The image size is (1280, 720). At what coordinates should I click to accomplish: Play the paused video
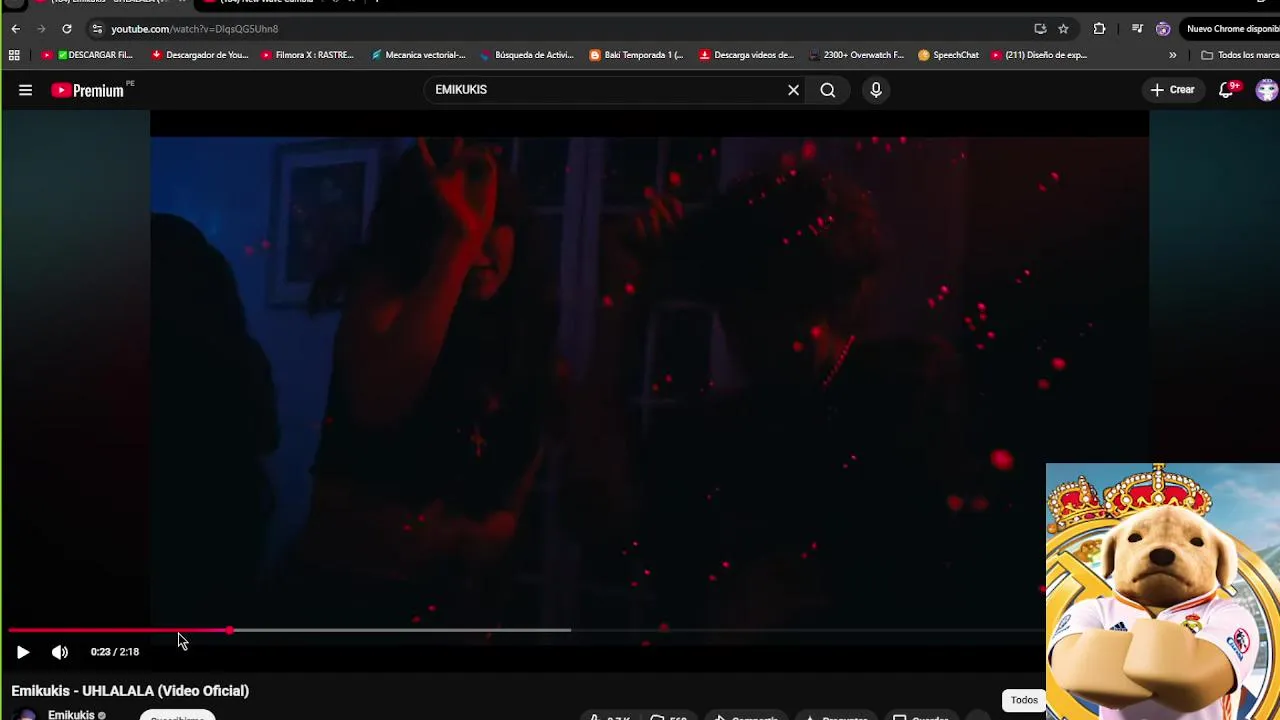point(23,652)
